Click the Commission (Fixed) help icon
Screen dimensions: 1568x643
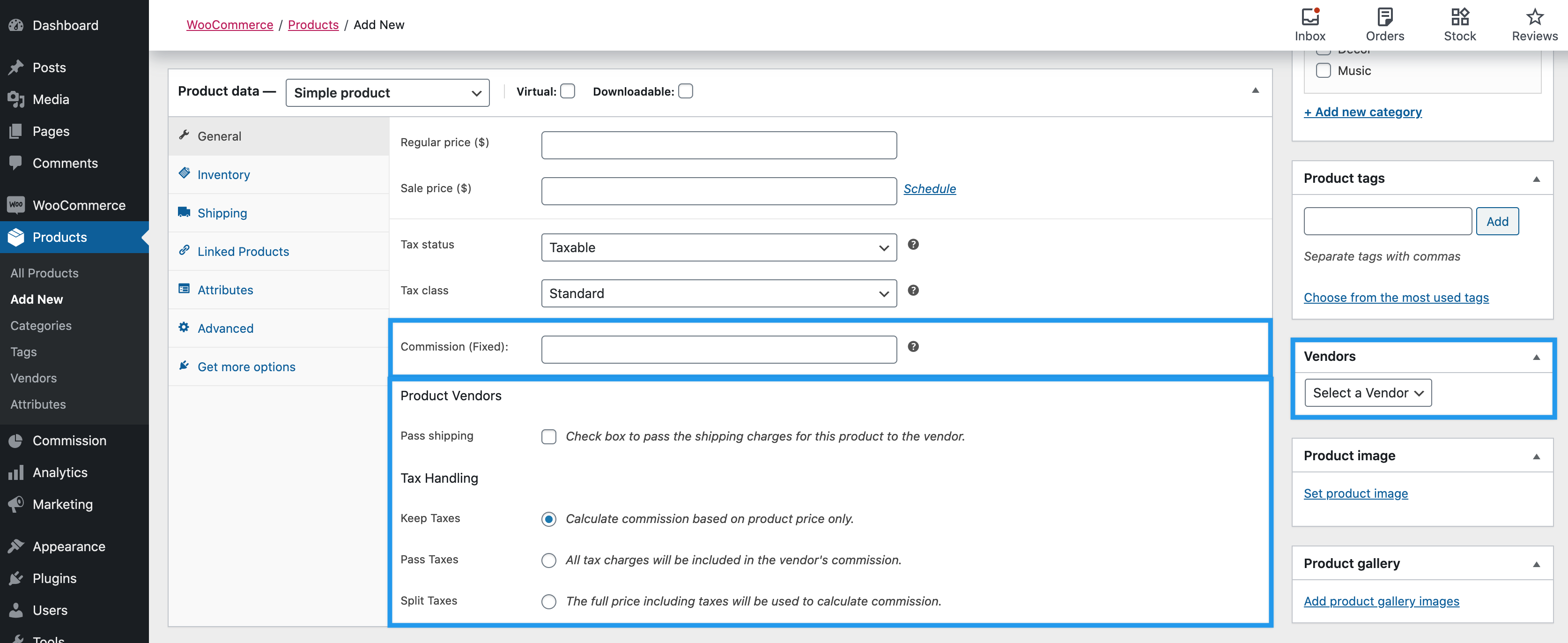(912, 346)
